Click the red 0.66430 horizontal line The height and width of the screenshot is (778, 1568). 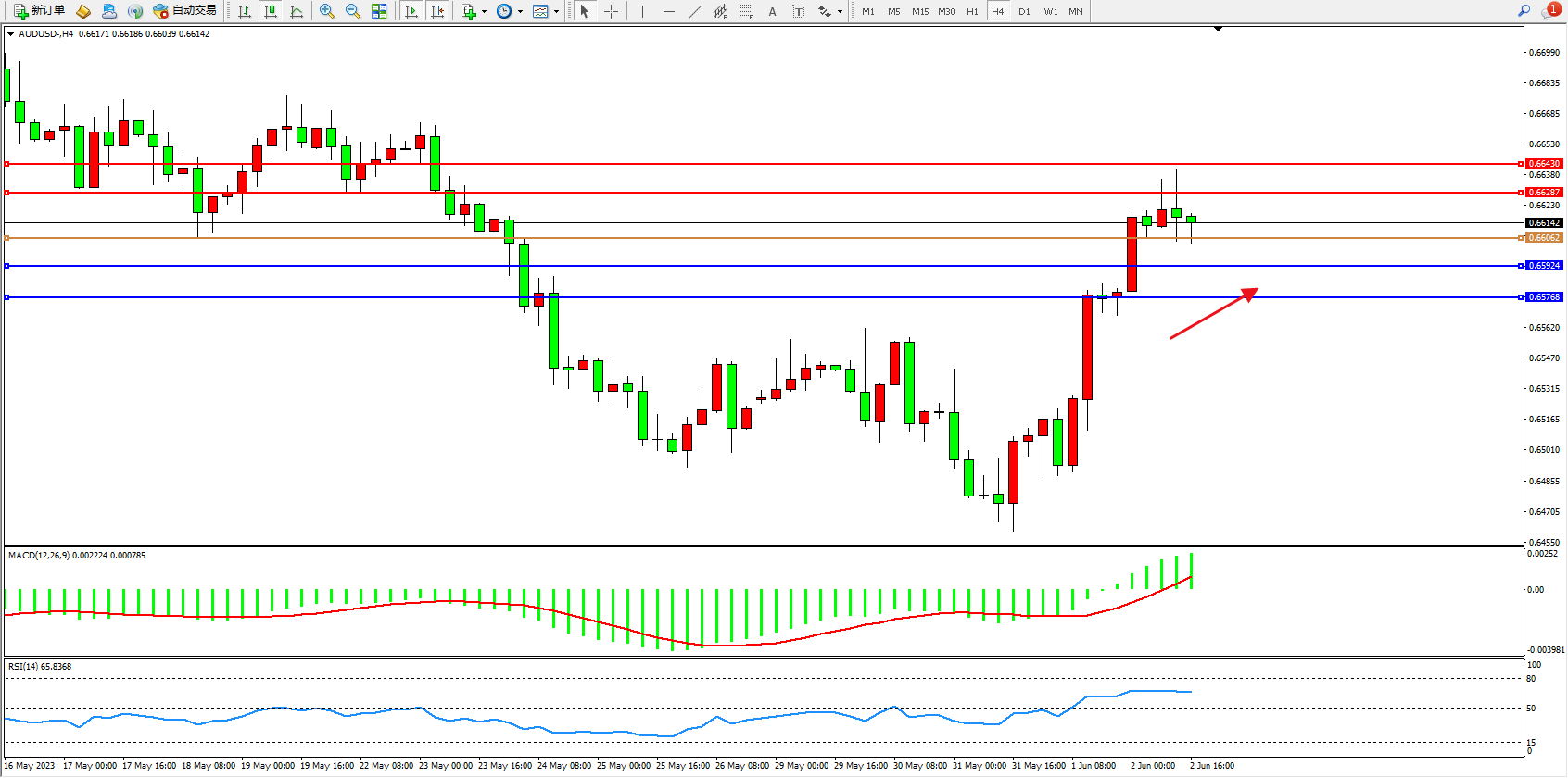[741, 164]
